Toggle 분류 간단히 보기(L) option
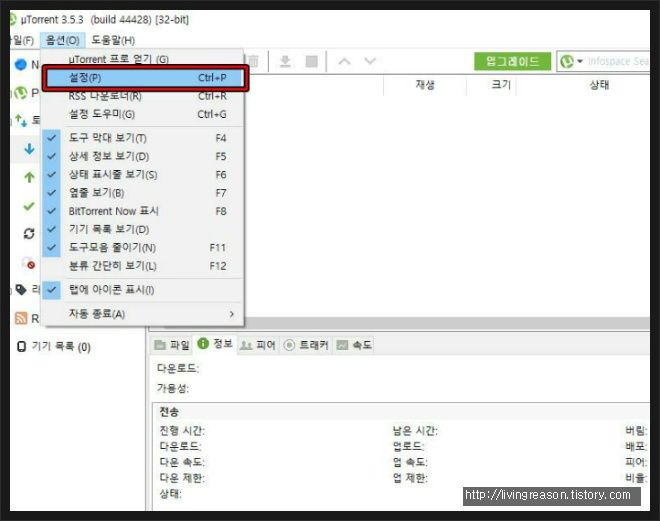Screen dimensions: 660x521 coord(143,266)
